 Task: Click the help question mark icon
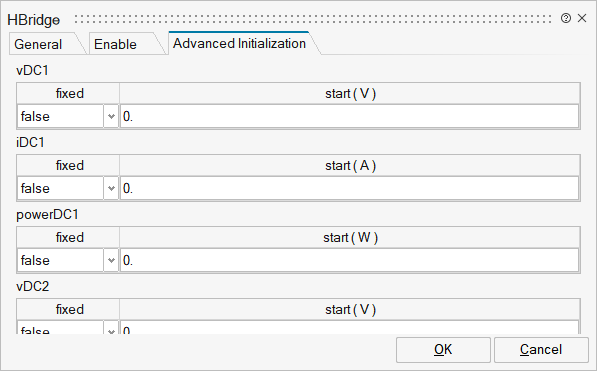click(566, 18)
